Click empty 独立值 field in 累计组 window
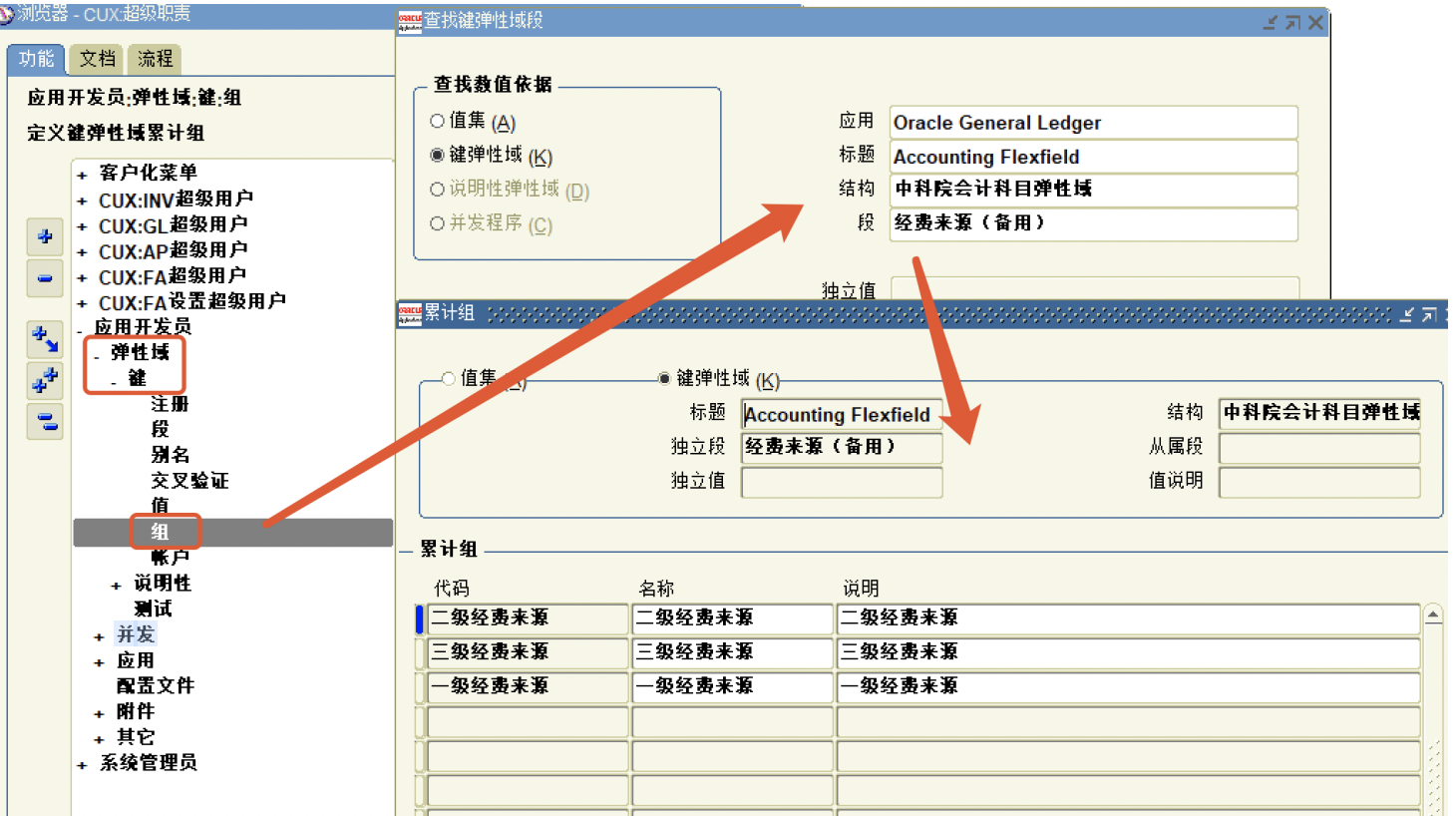This screenshot has height=816, width=1456. [842, 482]
